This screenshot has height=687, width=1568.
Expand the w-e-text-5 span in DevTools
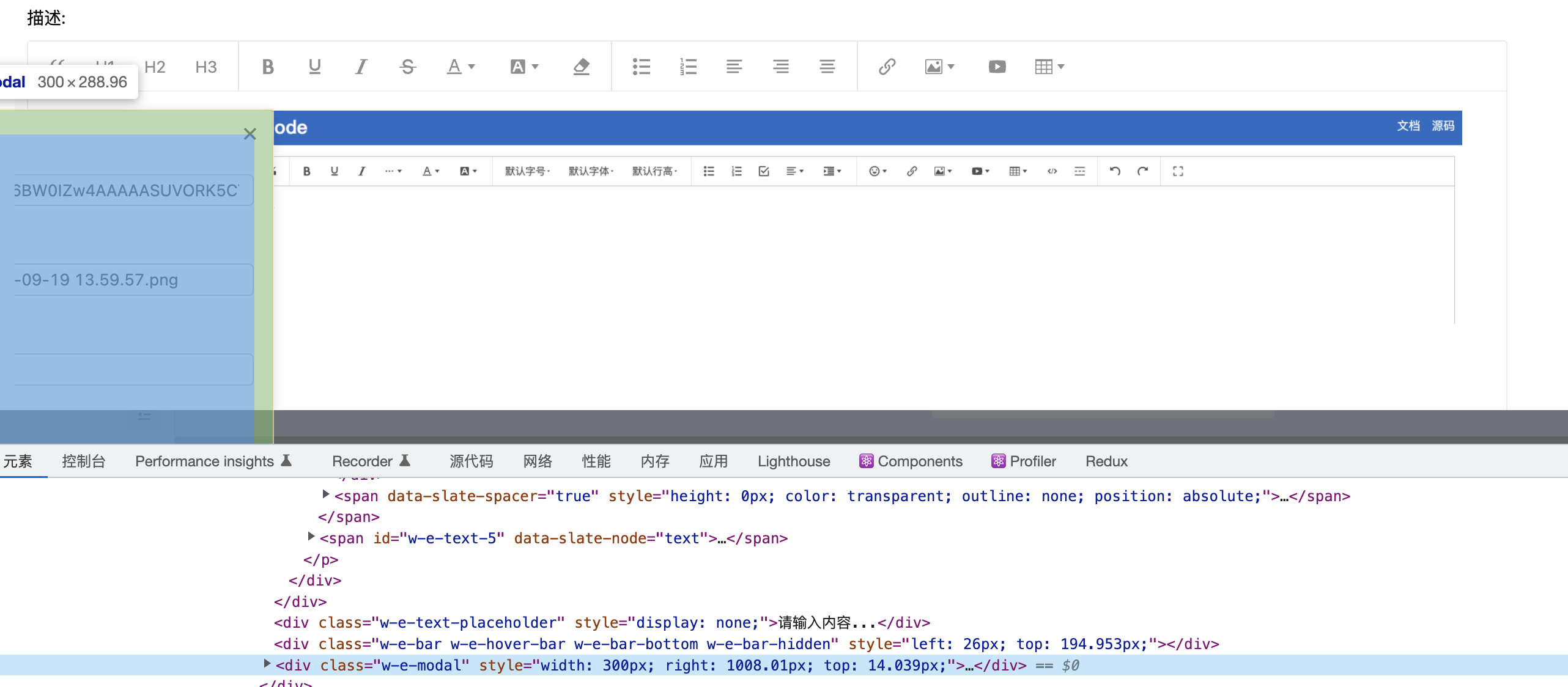point(311,538)
